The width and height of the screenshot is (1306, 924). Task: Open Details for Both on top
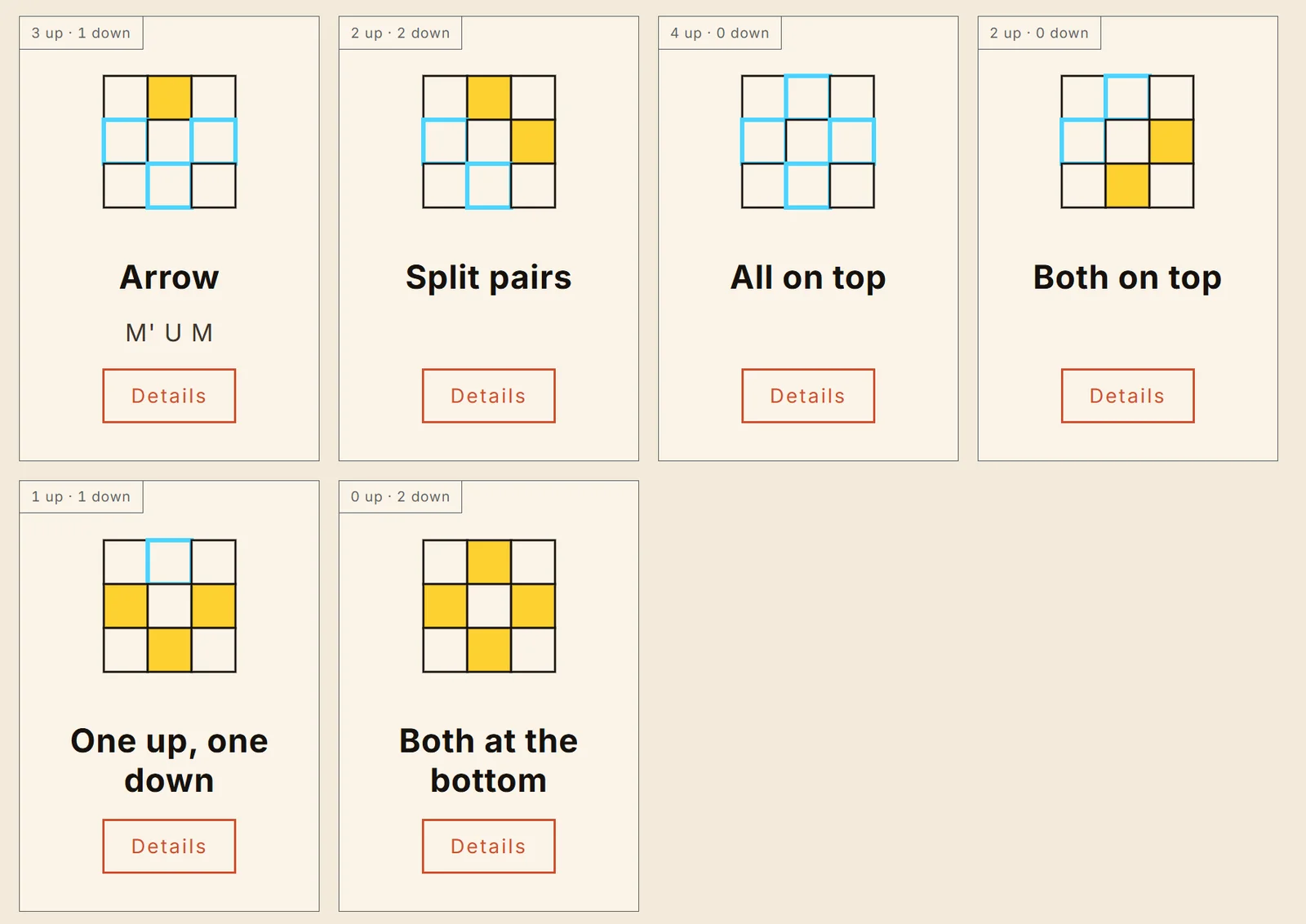[x=1127, y=396]
